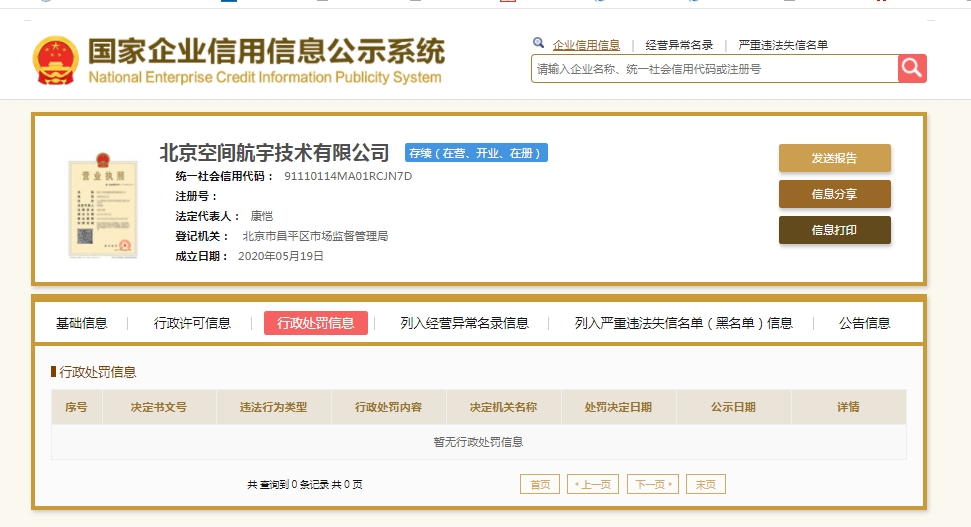Click the 共查询到 0 条记录 共 0 页 summary
This screenshot has height=527, width=971.
[x=305, y=484]
